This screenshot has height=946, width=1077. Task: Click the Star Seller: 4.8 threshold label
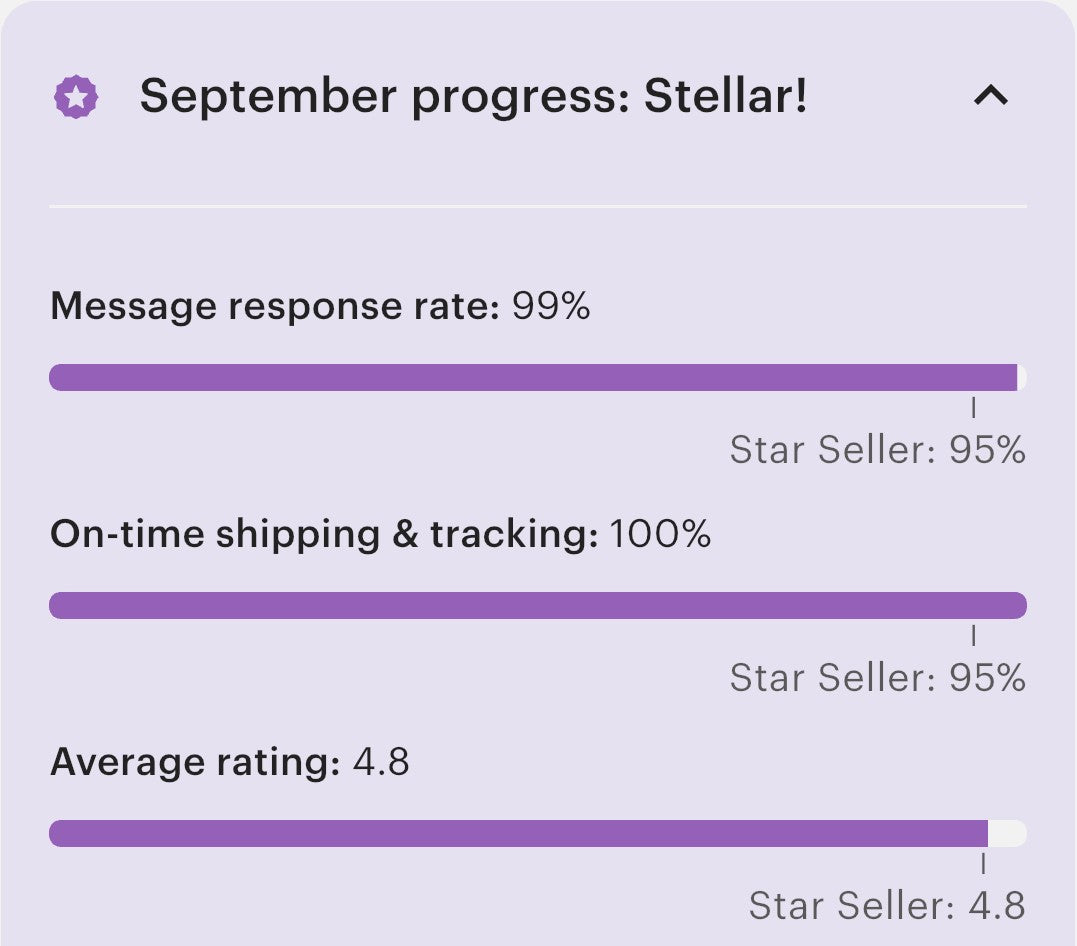tap(887, 905)
